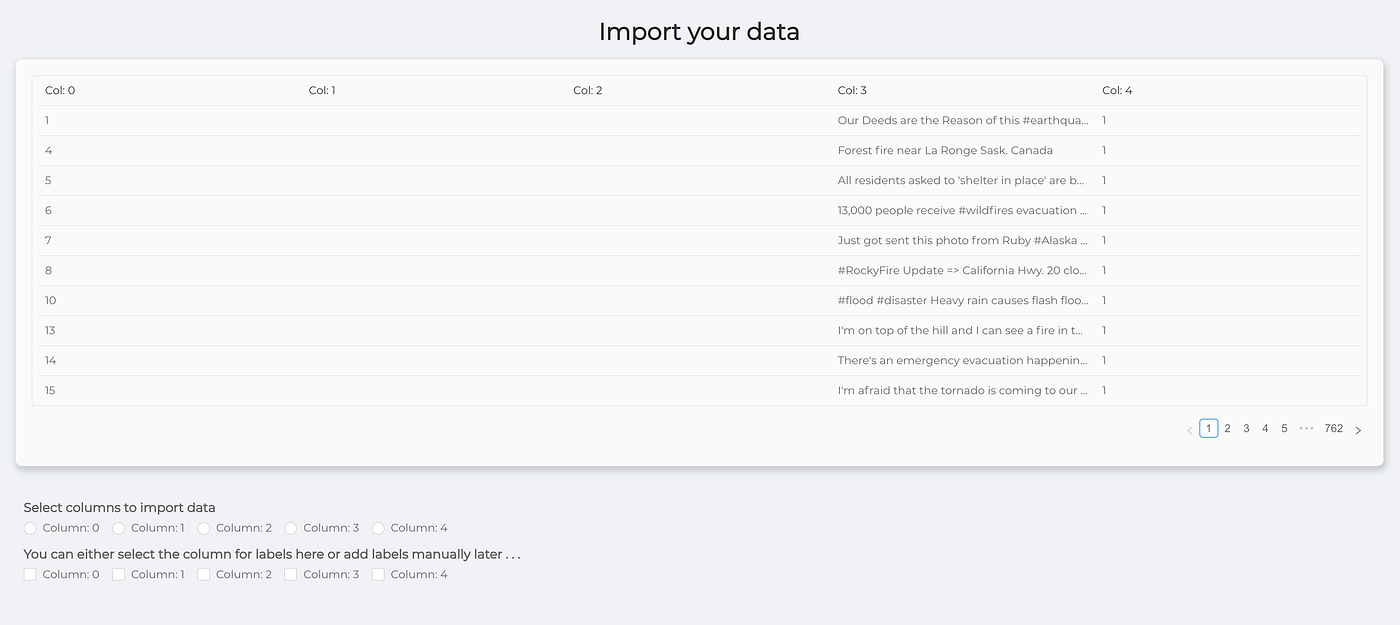
Task: Select radio button Column: 3 for import
Action: (x=290, y=527)
